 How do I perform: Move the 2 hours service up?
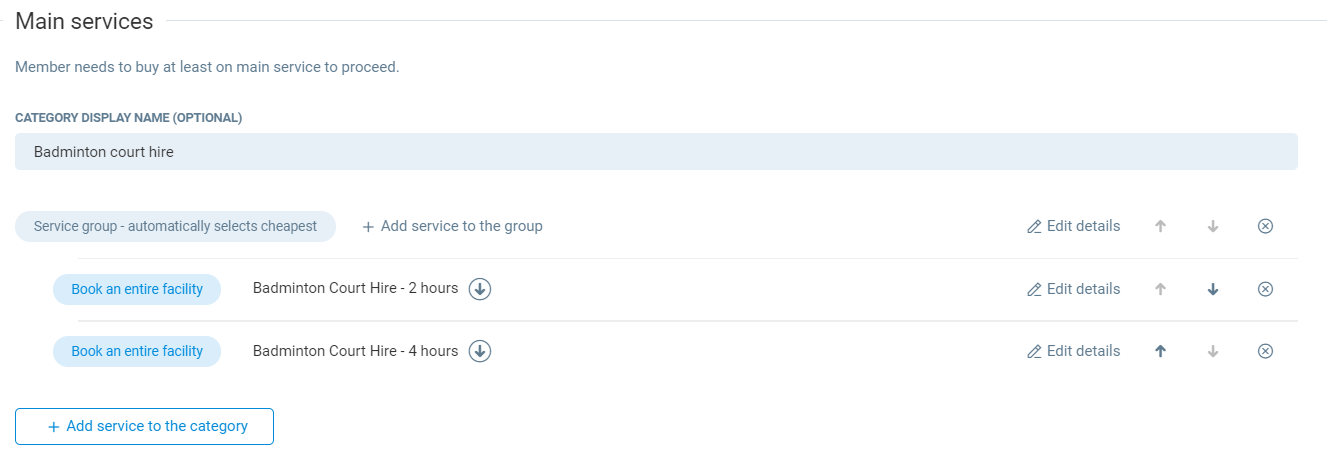coord(1160,289)
